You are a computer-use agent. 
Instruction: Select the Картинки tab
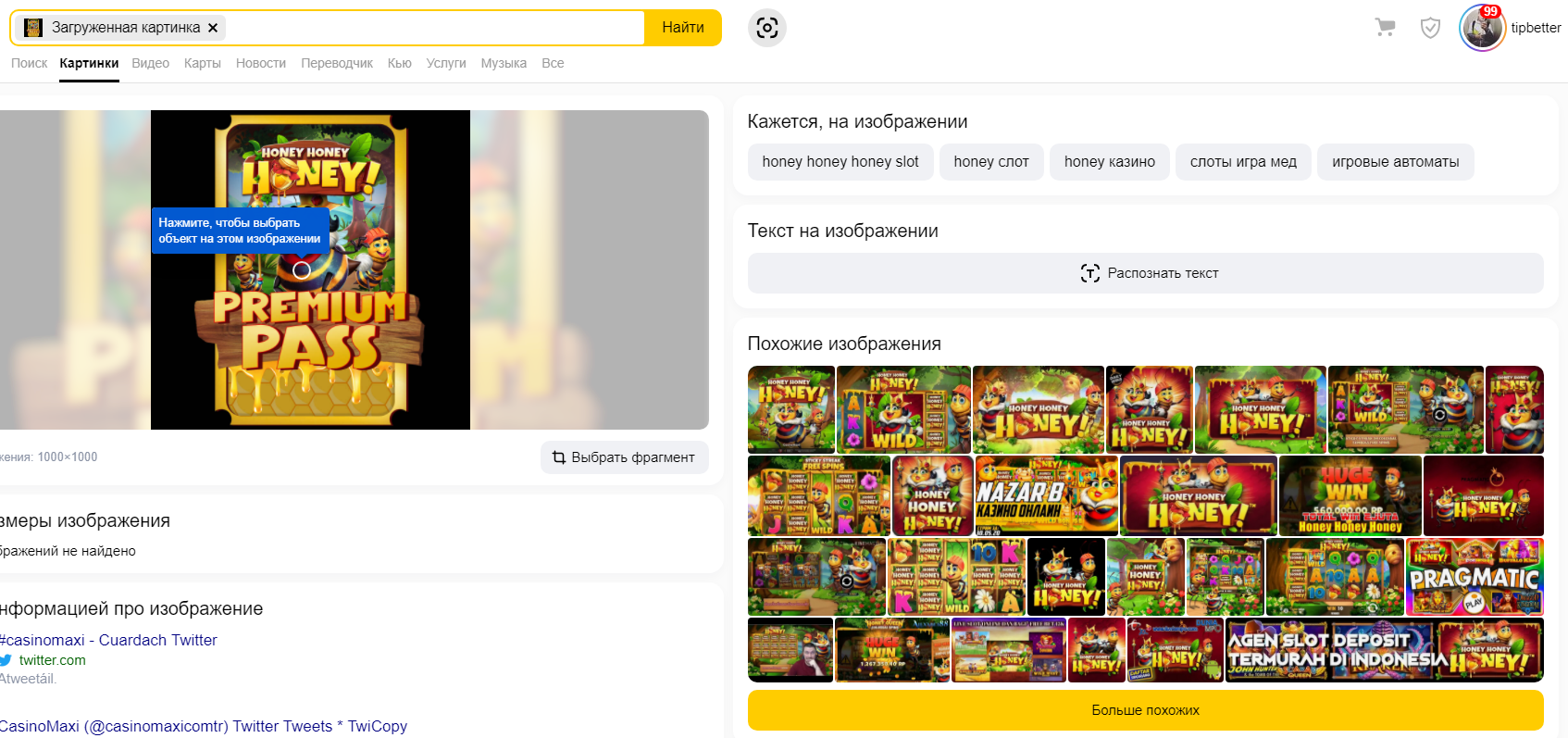pos(89,63)
